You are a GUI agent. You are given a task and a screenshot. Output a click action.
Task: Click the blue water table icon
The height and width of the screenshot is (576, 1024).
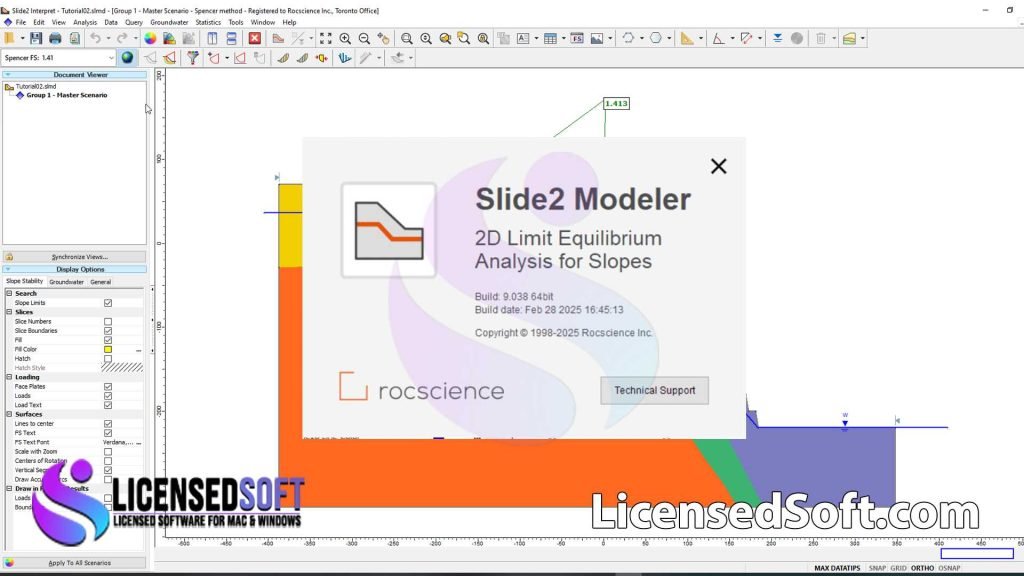[777, 39]
